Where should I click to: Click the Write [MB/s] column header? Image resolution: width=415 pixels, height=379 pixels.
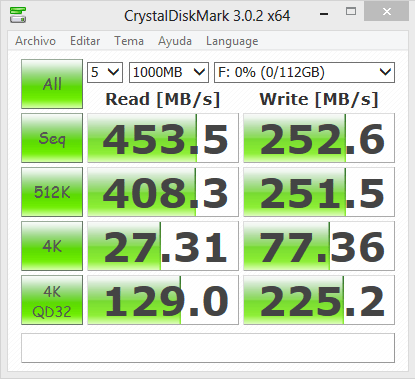click(319, 99)
